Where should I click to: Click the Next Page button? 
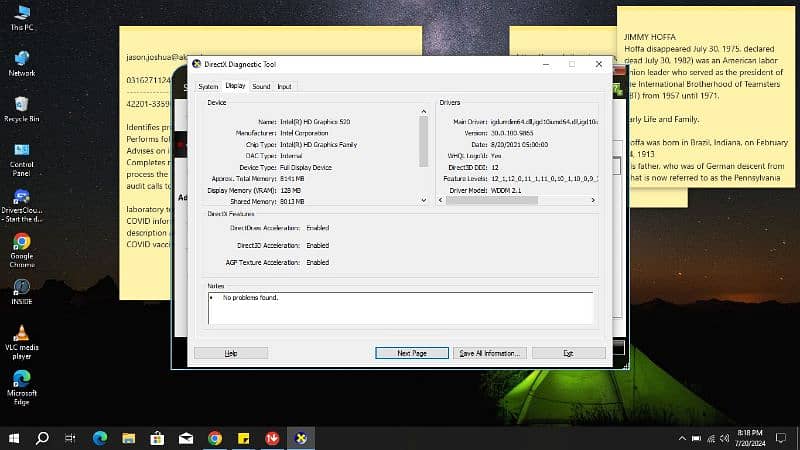(411, 353)
